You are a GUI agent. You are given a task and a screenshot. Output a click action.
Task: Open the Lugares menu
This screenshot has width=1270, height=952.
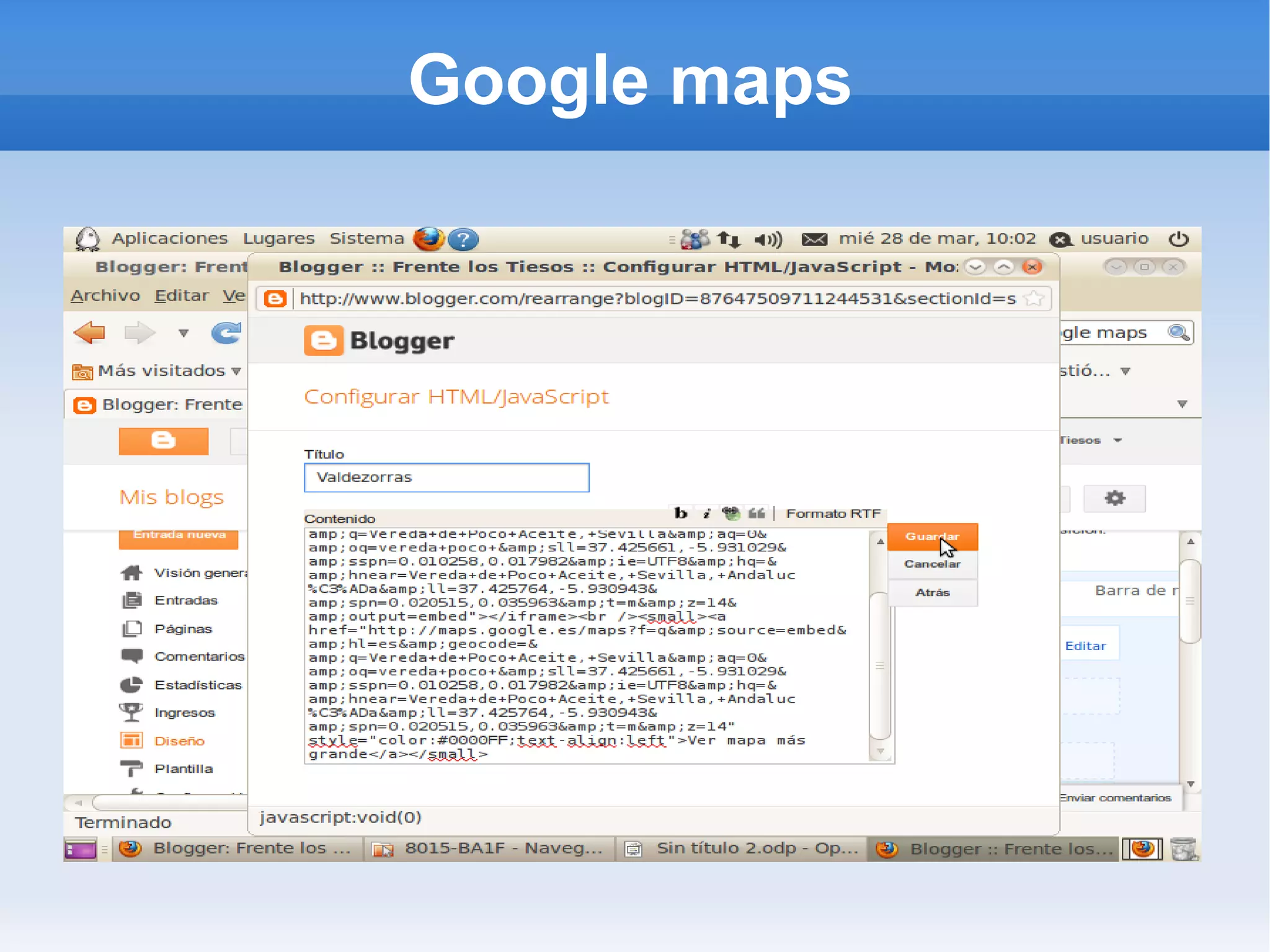coord(278,238)
